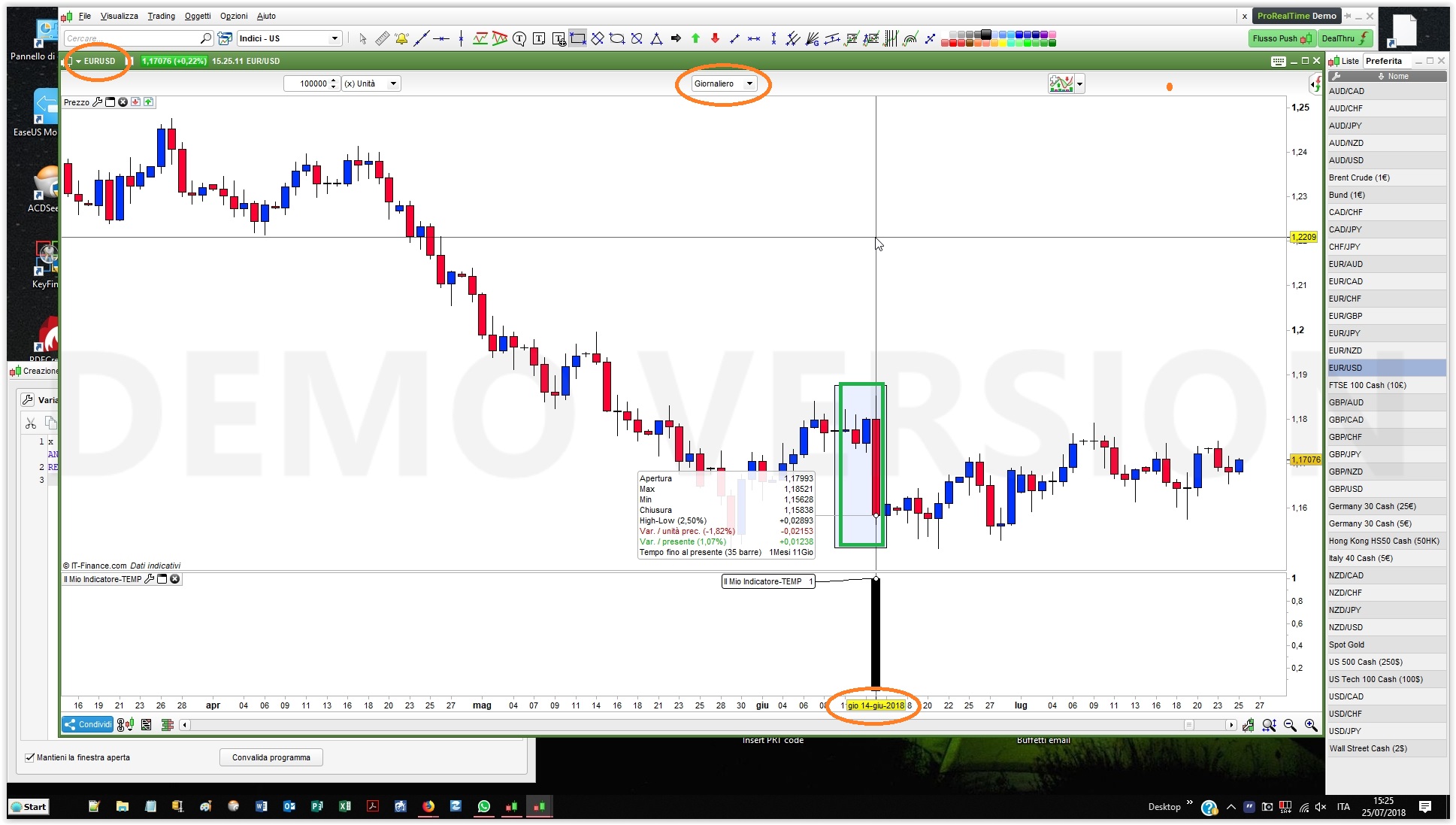The image size is (1456, 825).
Task: Click the zoom in magnifier icon
Action: (1311, 725)
